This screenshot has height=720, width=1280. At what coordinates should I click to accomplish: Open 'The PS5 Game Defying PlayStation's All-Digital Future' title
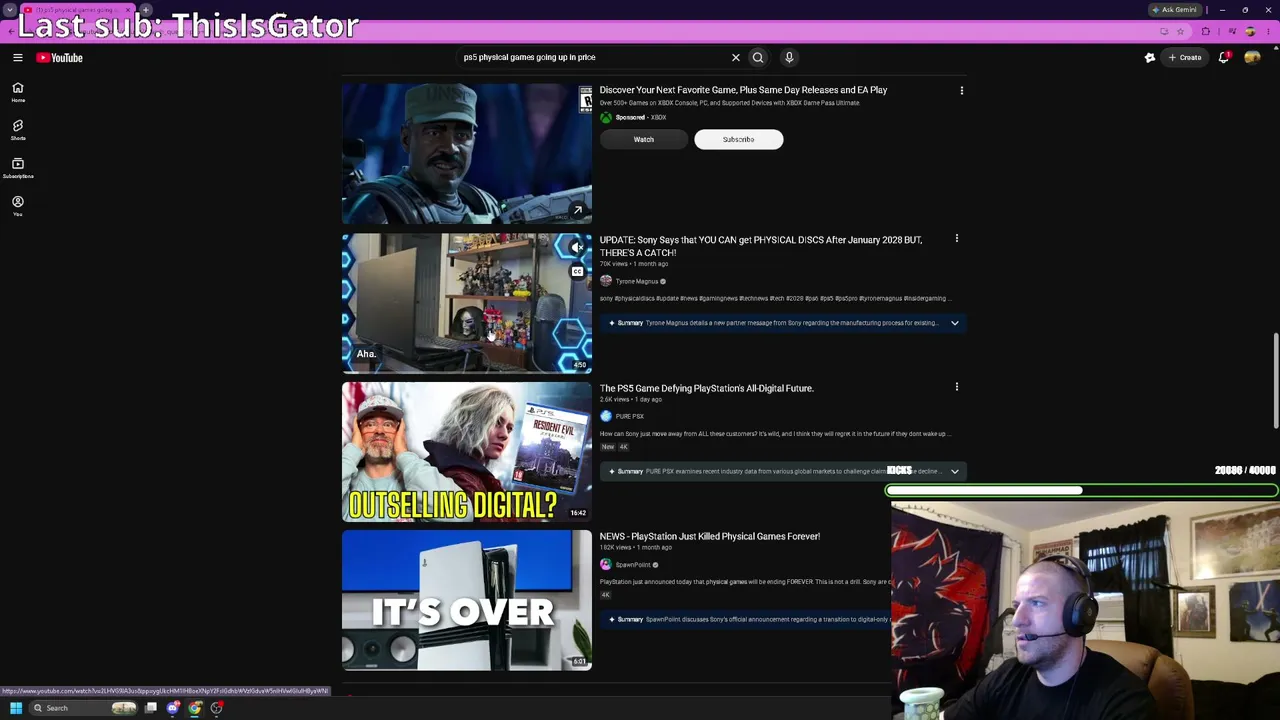pyautogui.click(x=707, y=388)
